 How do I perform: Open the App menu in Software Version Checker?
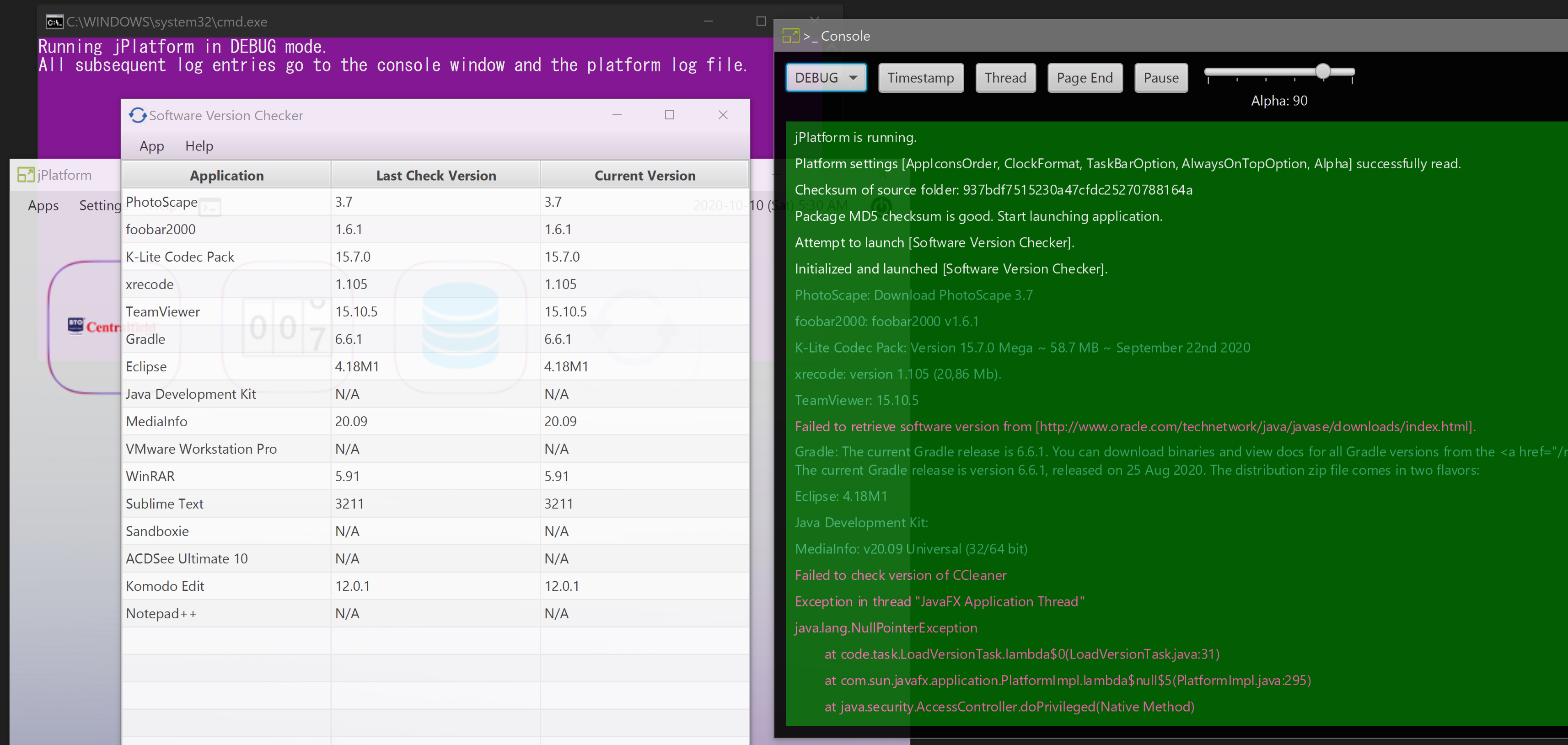(x=151, y=146)
